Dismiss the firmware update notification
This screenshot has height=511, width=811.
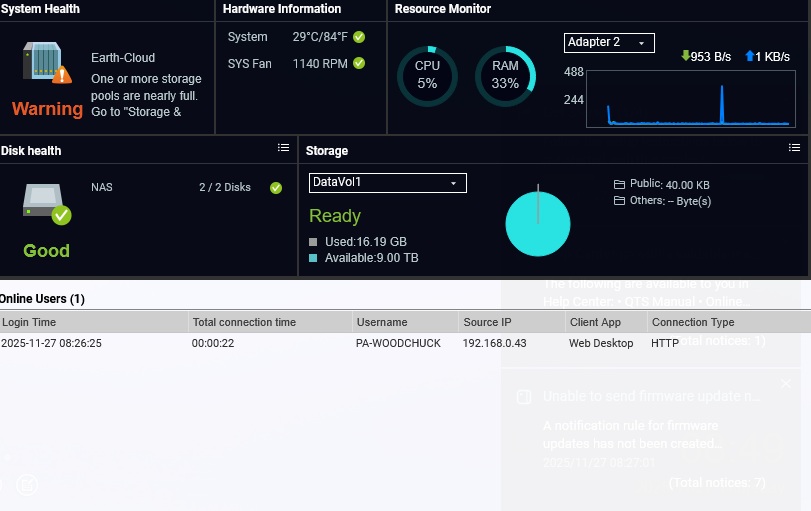[x=785, y=383]
